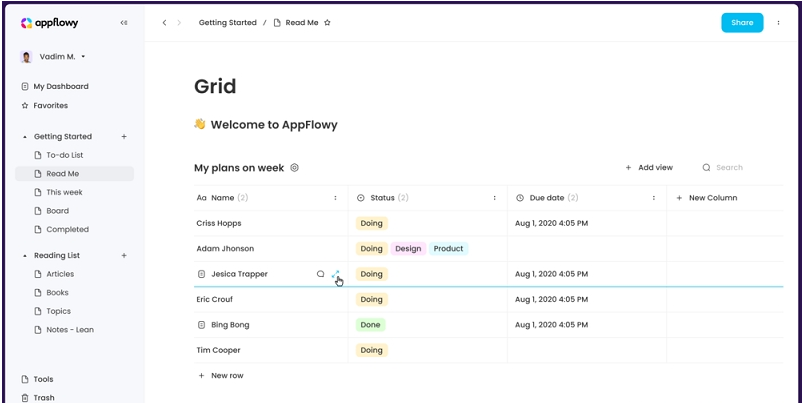This screenshot has height=403, width=805.
Task: Click the grid Search field
Action: (723, 167)
